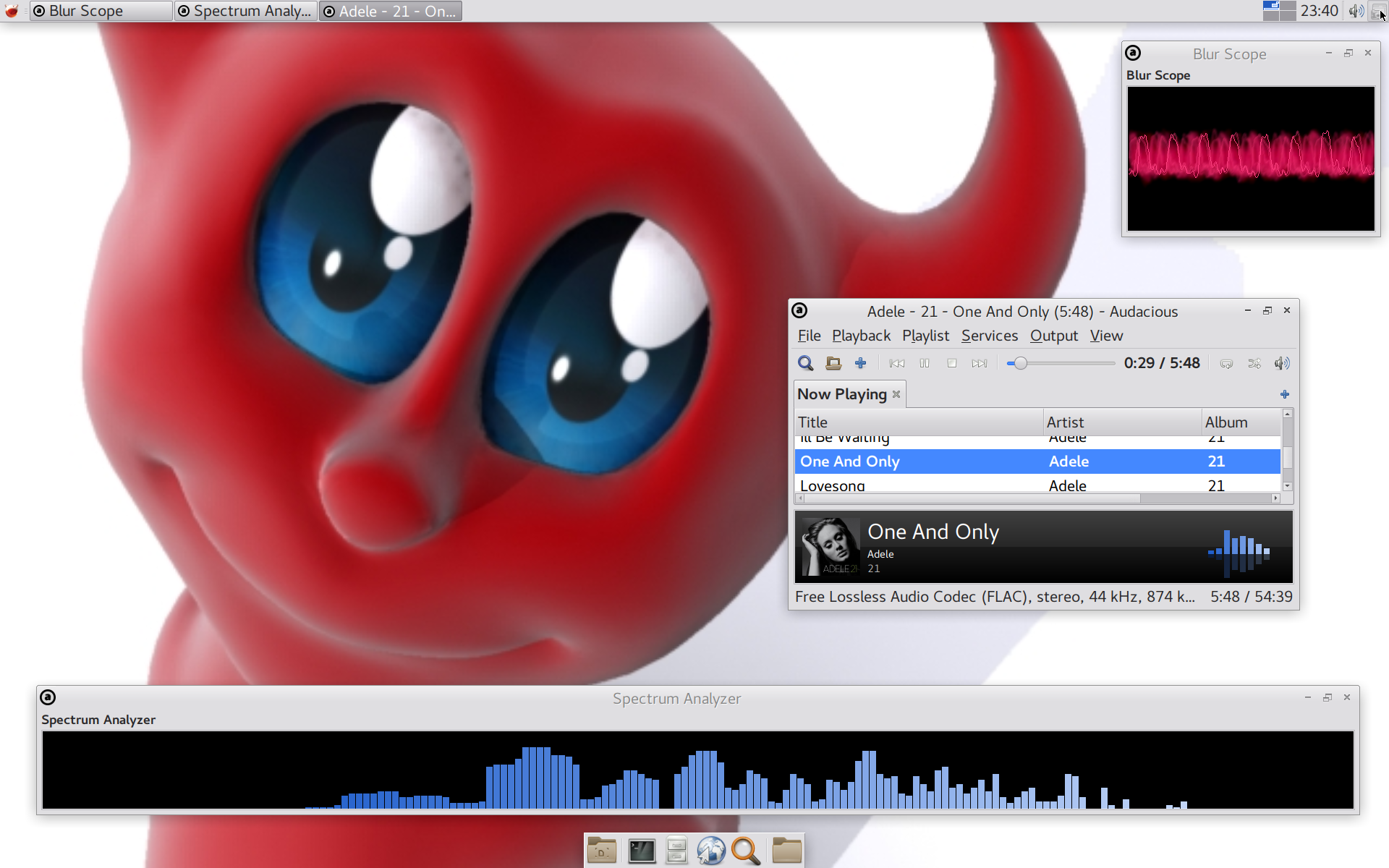Open the Playback menu

coord(861,336)
